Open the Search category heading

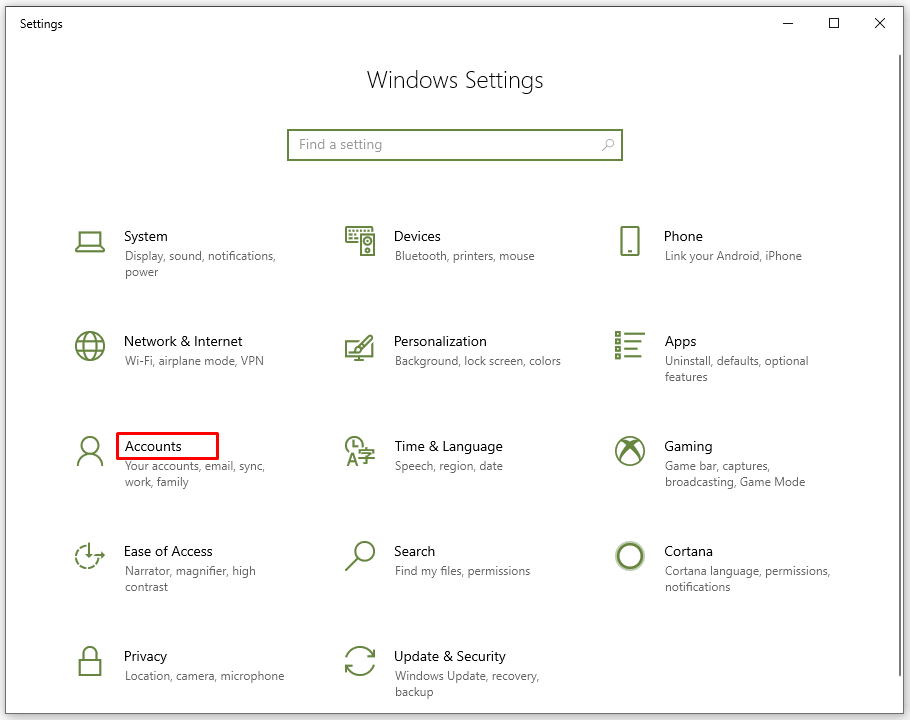[414, 551]
